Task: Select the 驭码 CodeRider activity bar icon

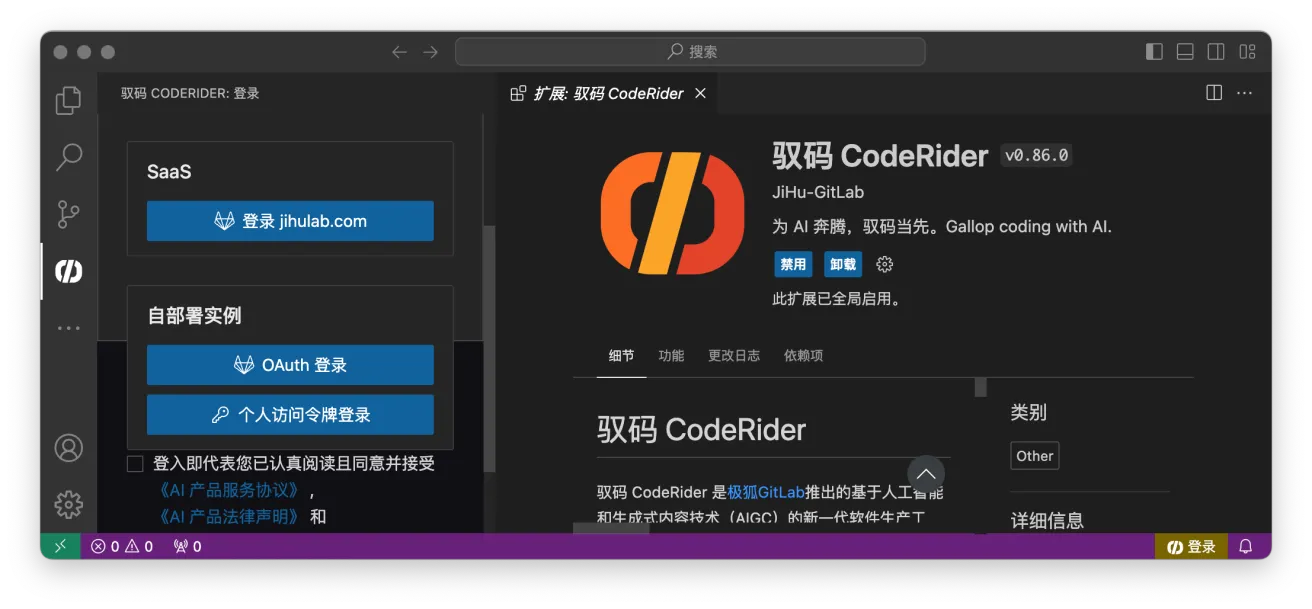Action: click(x=68, y=270)
